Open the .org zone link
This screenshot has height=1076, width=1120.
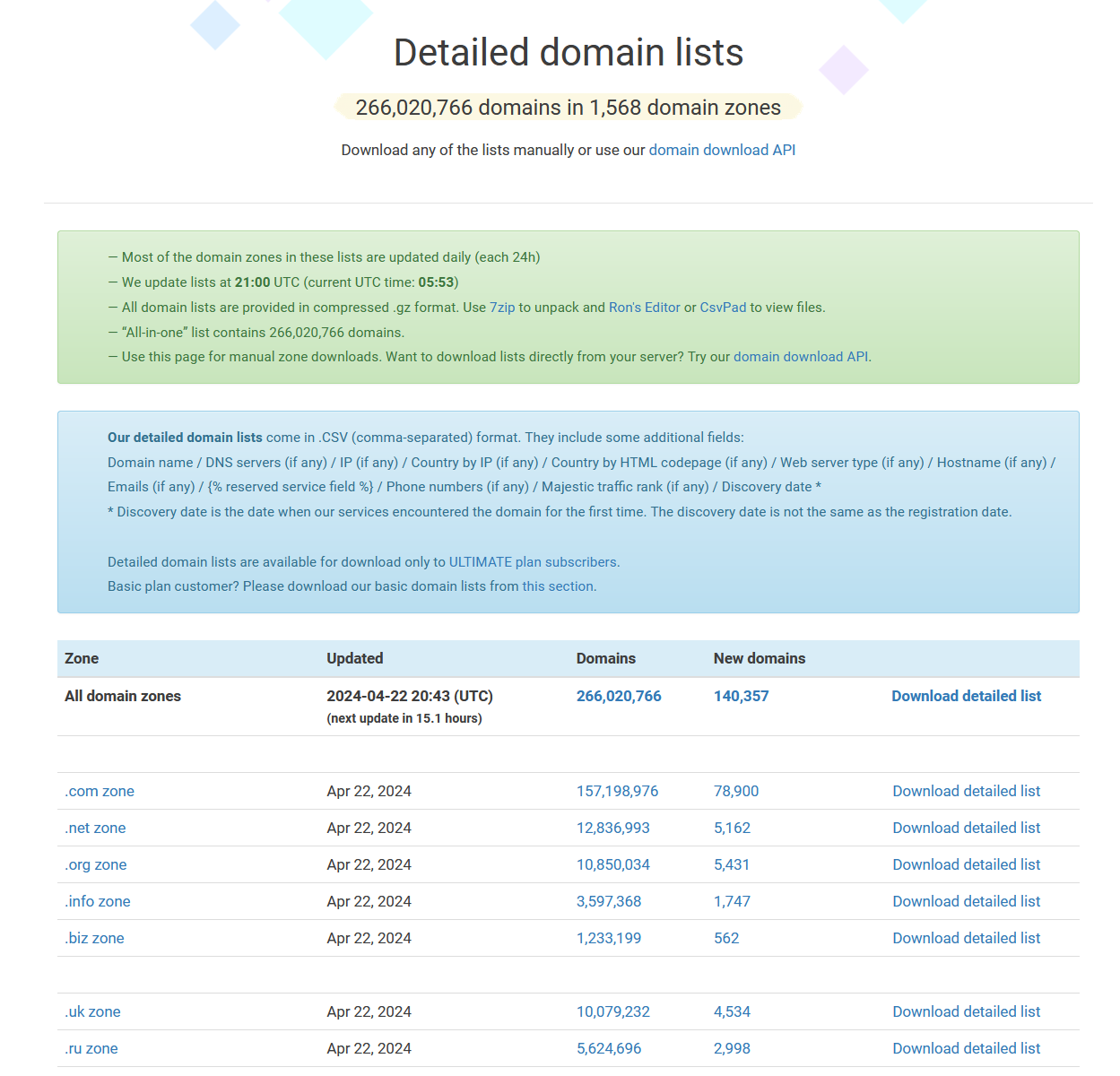coord(96,864)
